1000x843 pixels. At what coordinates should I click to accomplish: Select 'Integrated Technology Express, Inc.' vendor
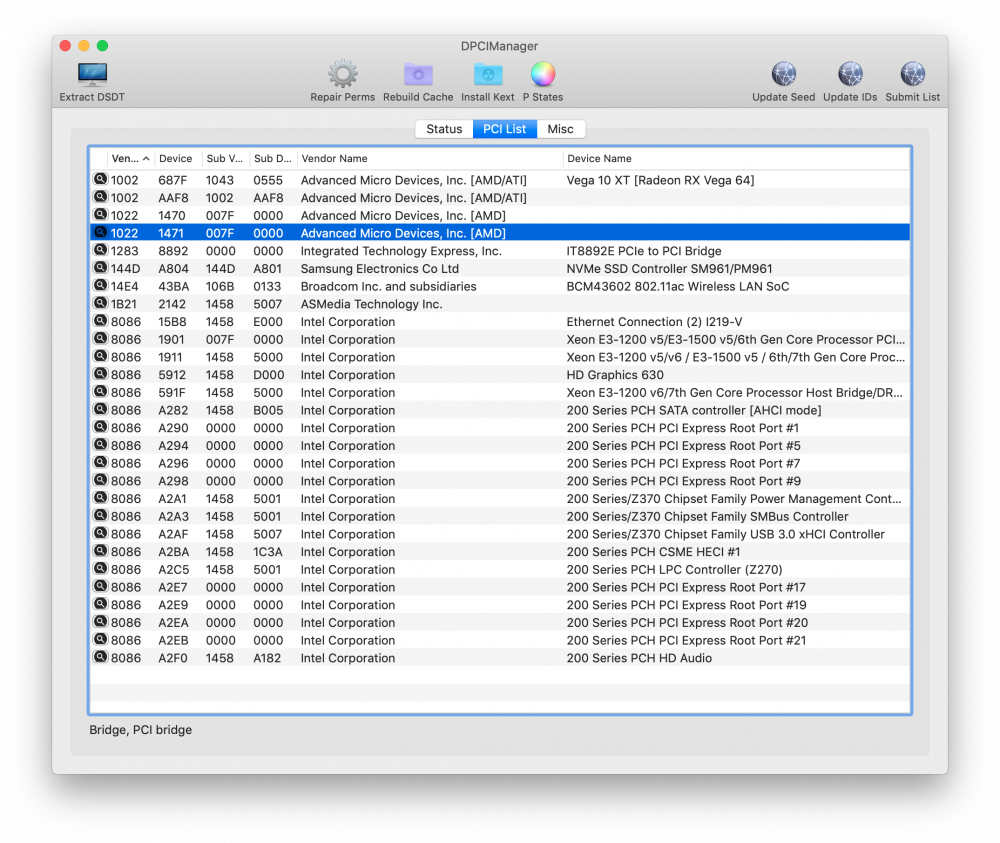tap(401, 251)
